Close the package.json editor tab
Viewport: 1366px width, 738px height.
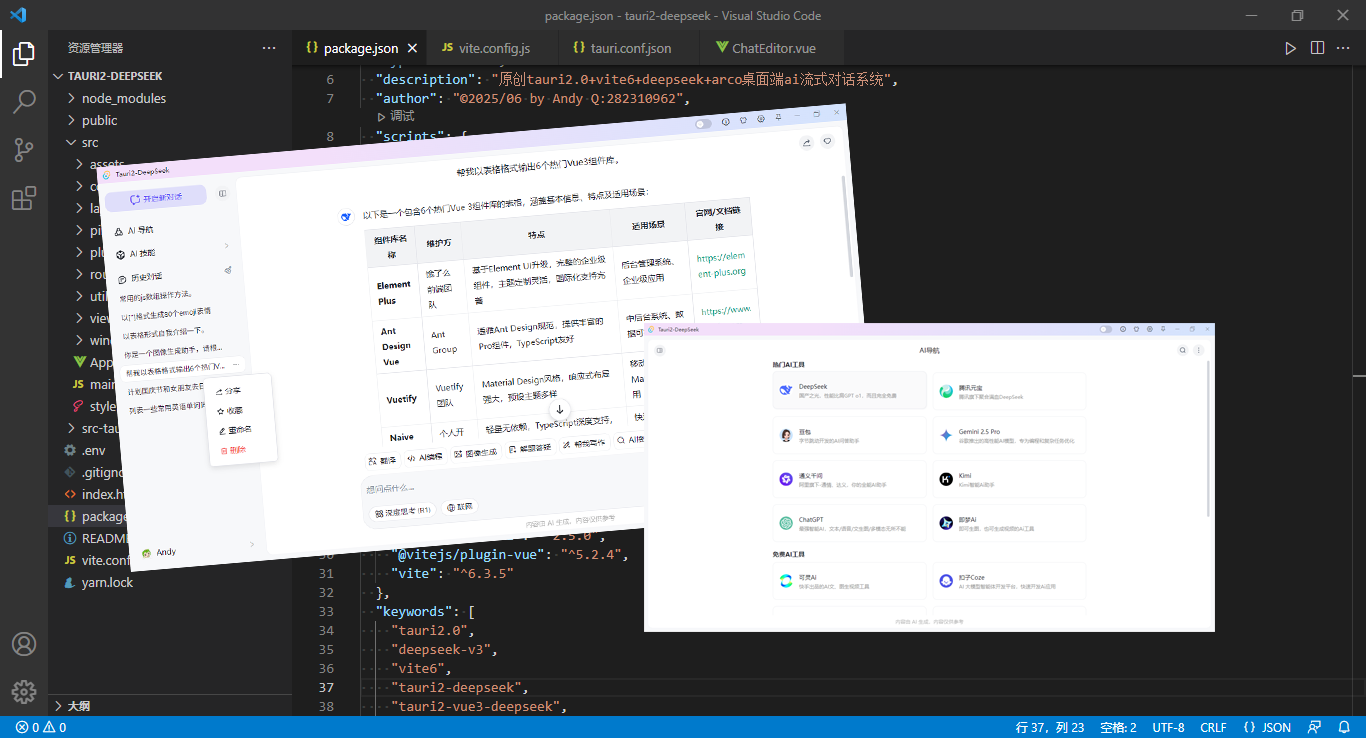pyautogui.click(x=412, y=48)
